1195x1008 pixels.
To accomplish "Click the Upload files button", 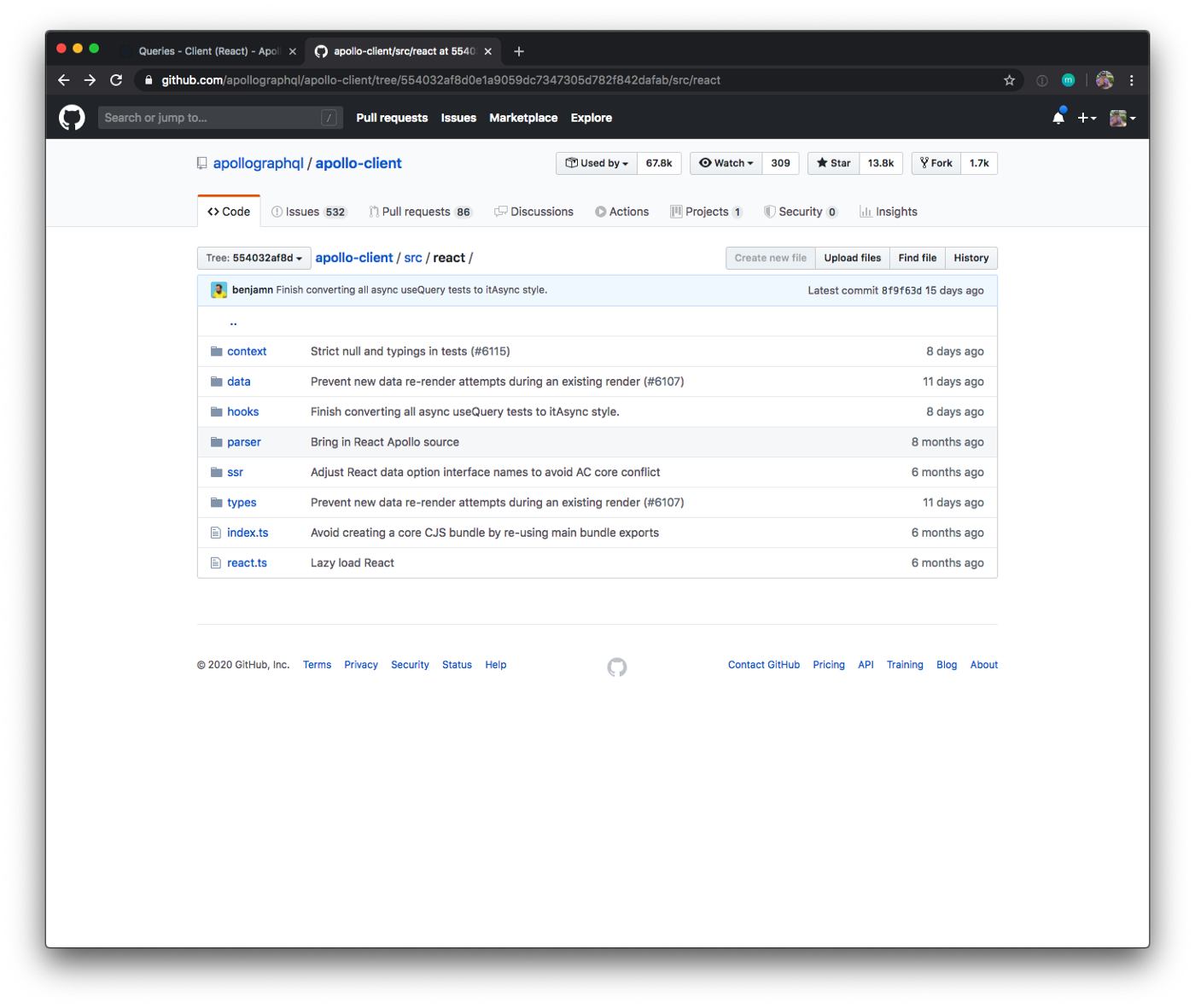I will pyautogui.click(x=853, y=258).
